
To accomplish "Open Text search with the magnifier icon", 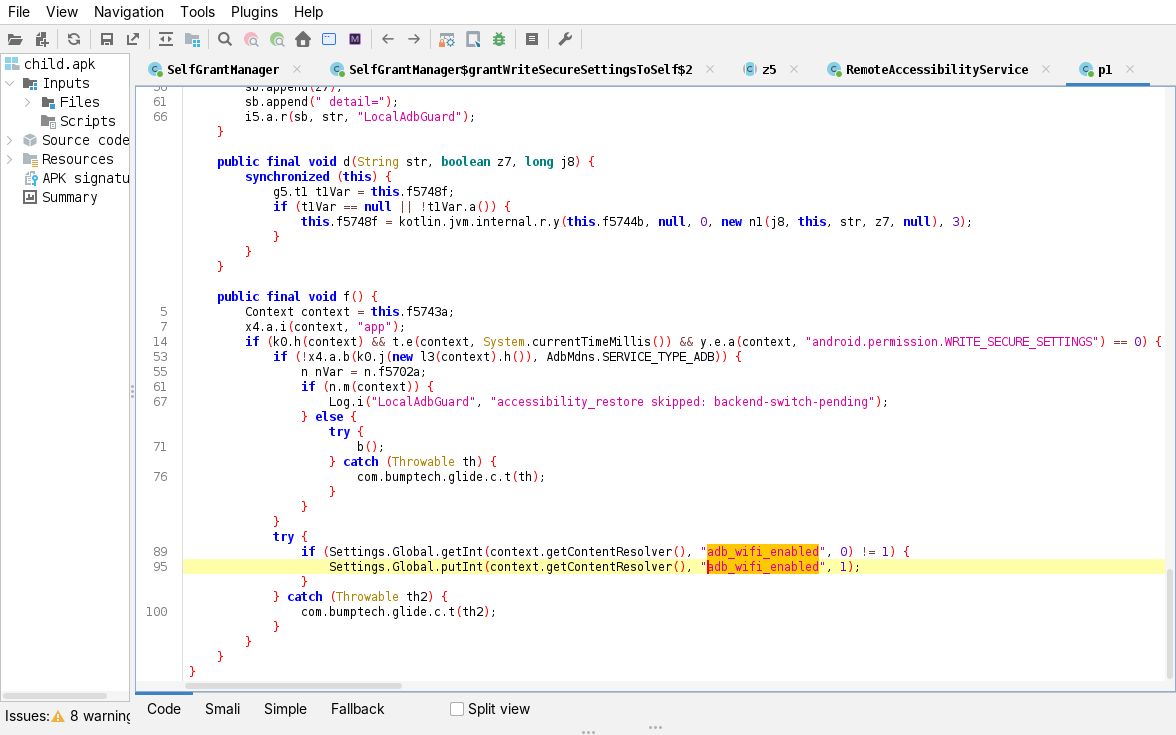I will [224, 40].
